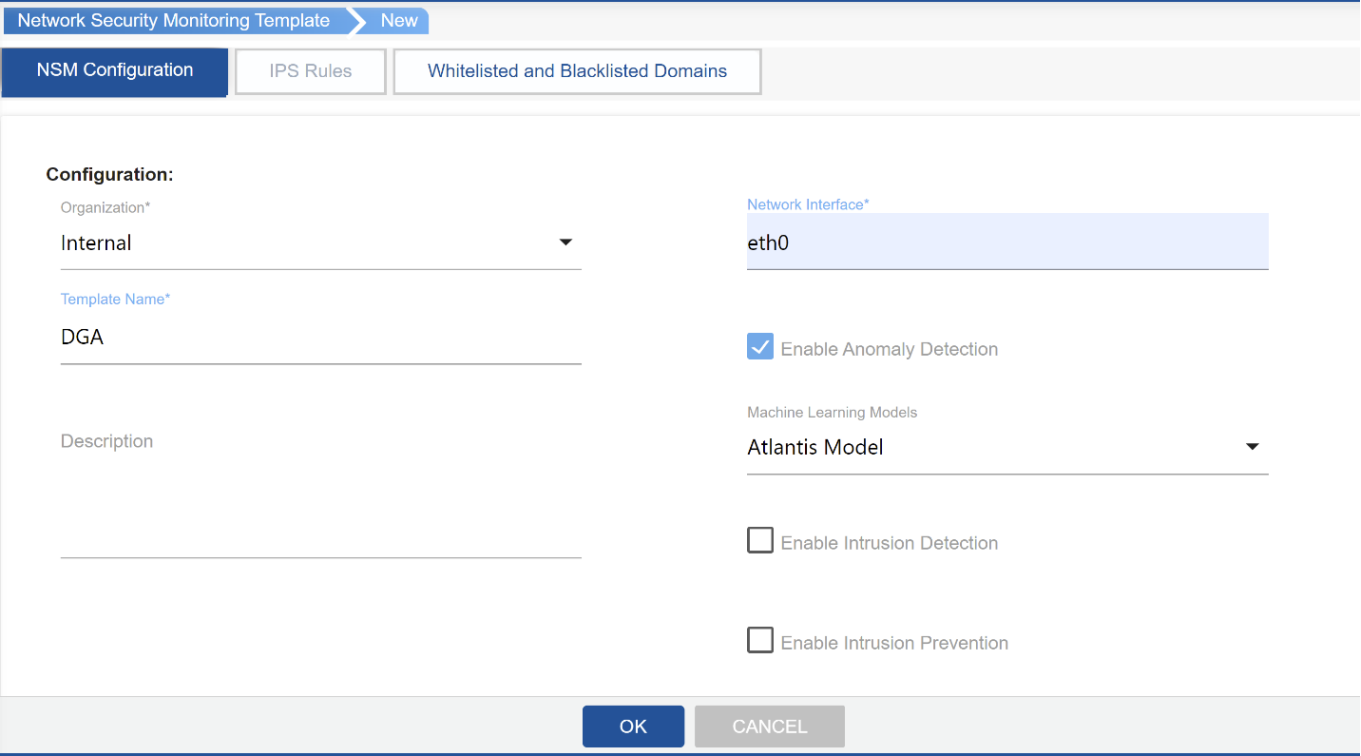Click the Machine Learning Models dropdown arrow
The height and width of the screenshot is (756, 1361).
pos(1253,447)
